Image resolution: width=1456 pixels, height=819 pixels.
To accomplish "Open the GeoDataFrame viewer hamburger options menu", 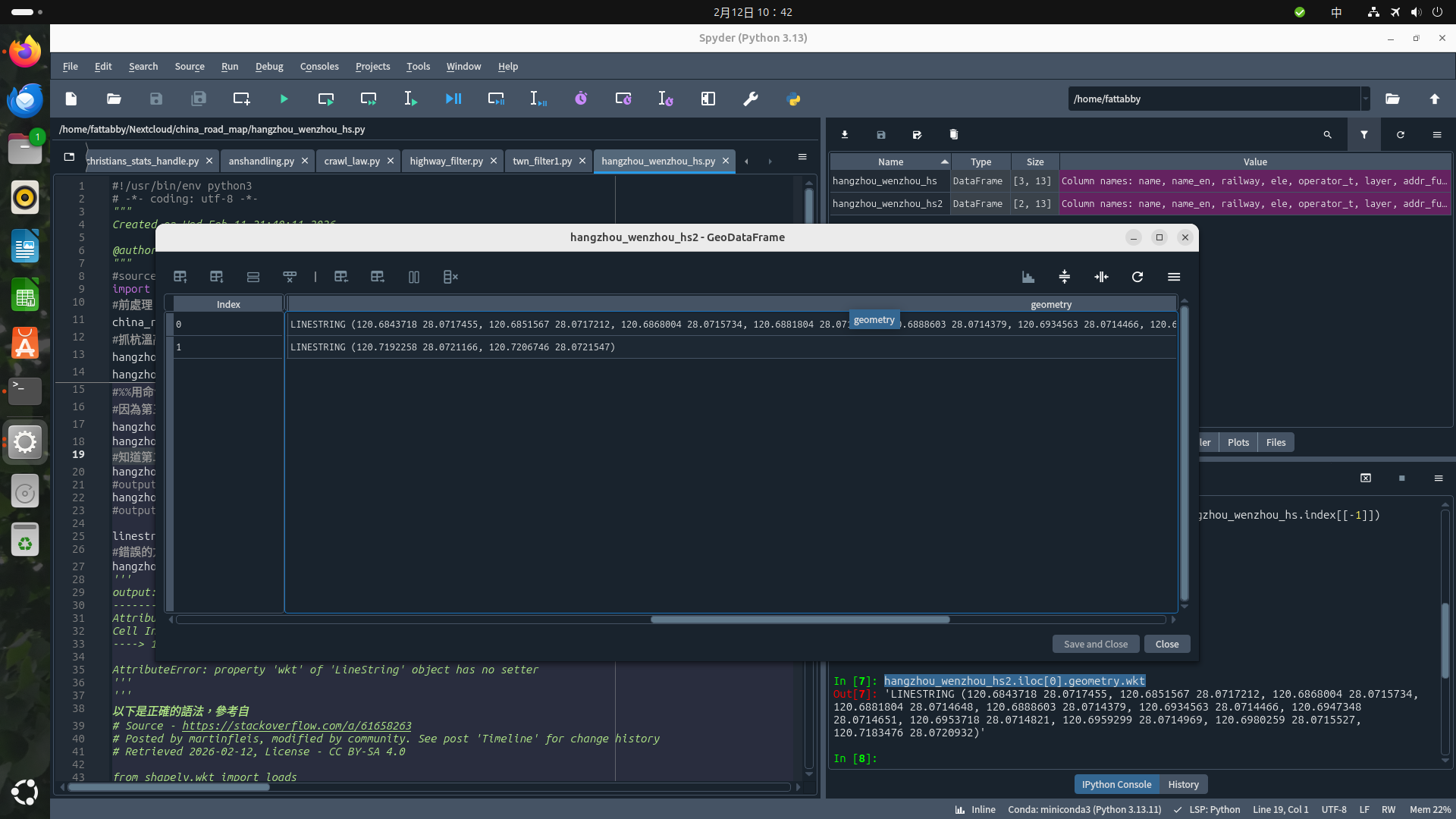I will 1174,277.
